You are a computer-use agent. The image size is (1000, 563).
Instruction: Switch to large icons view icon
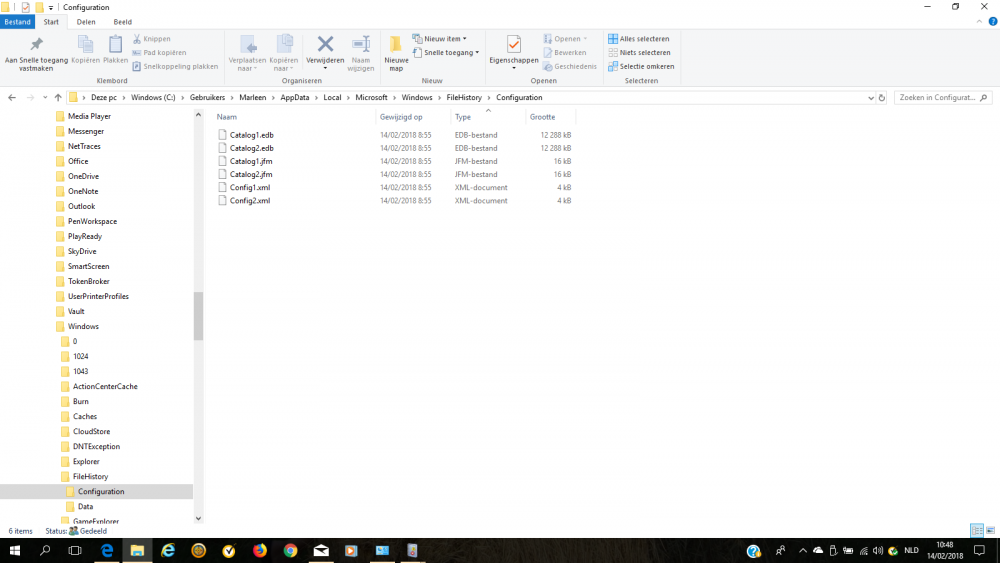990,530
